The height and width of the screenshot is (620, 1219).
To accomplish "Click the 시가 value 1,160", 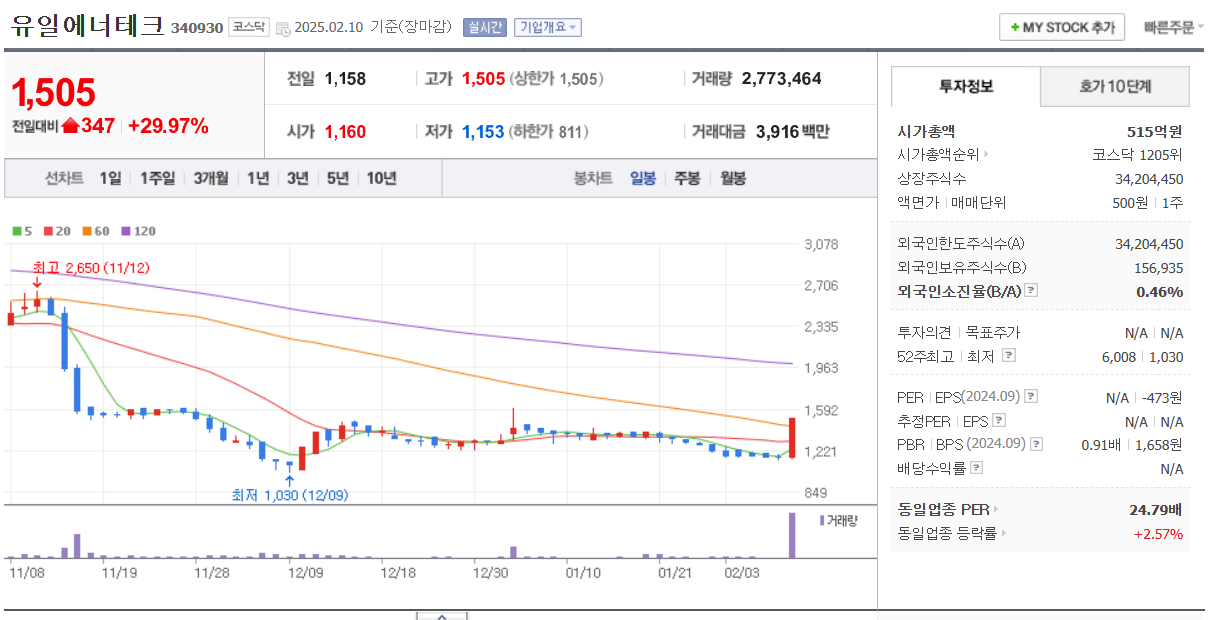I will tap(345, 131).
